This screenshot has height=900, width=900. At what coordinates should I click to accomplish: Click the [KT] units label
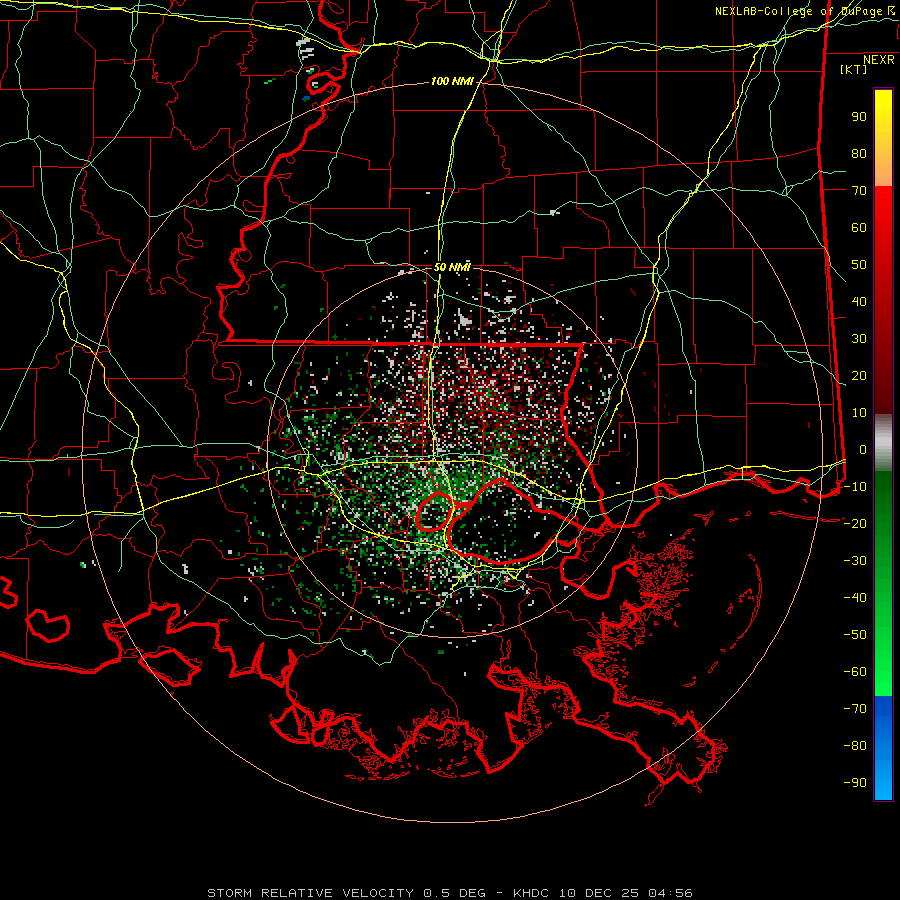click(853, 69)
